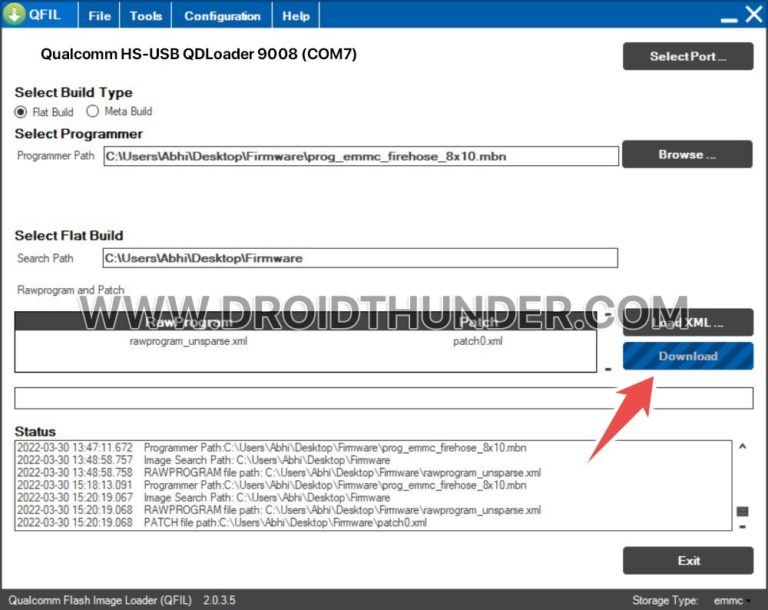
Task: Click the Download button to flash firmware
Action: point(688,356)
